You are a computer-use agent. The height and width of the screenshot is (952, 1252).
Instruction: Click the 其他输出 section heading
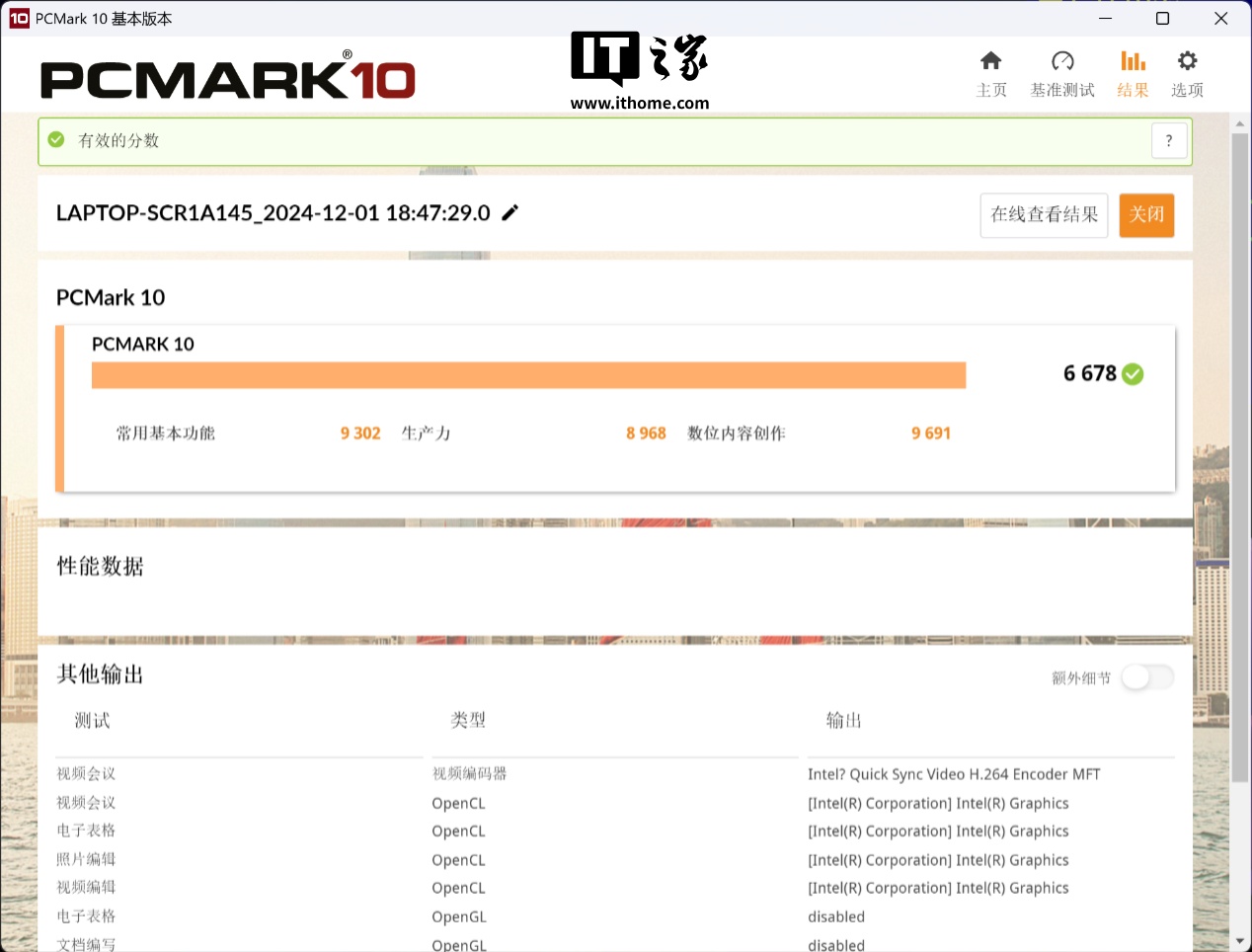100,674
